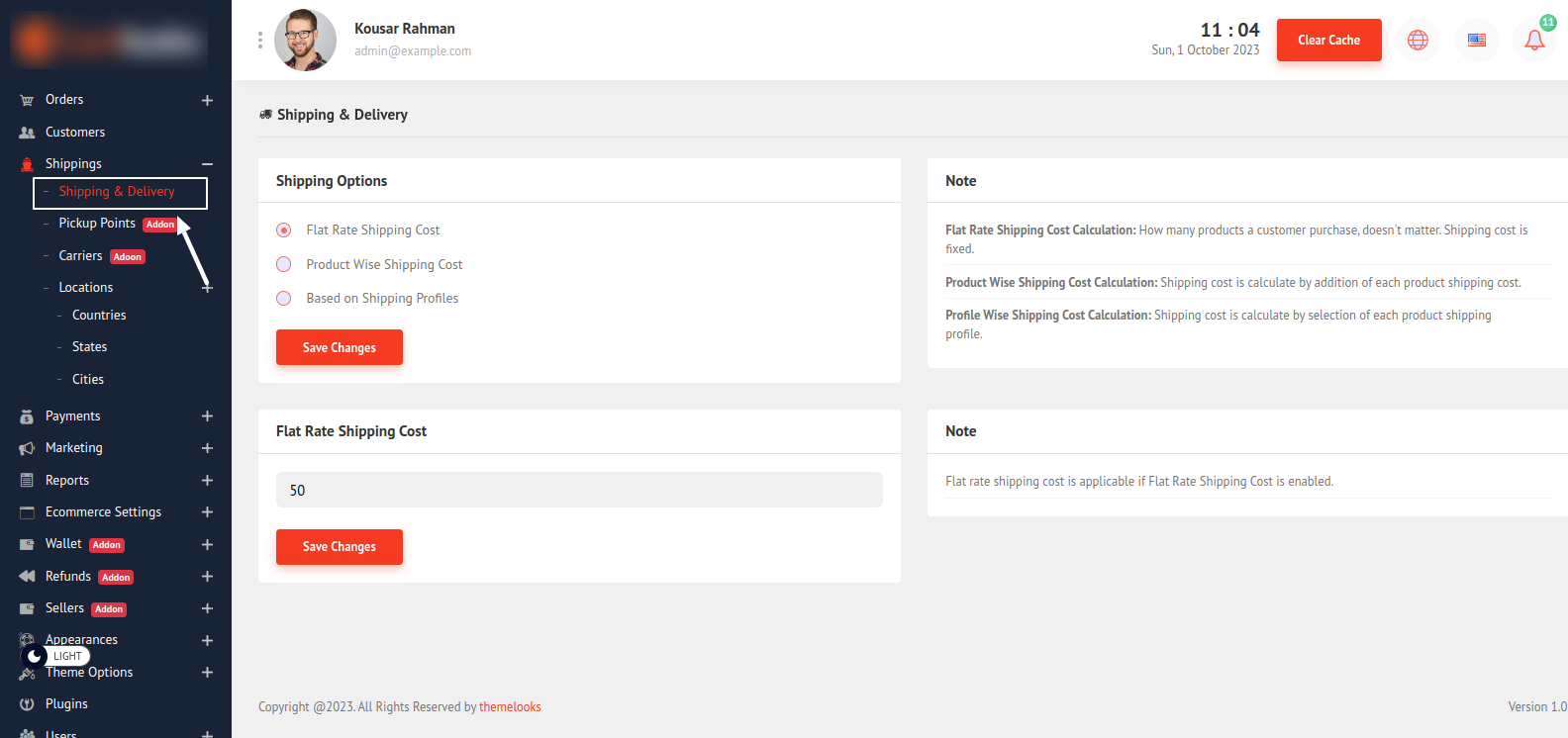Select Flat Rate Shipping Cost radio option

pyautogui.click(x=284, y=231)
